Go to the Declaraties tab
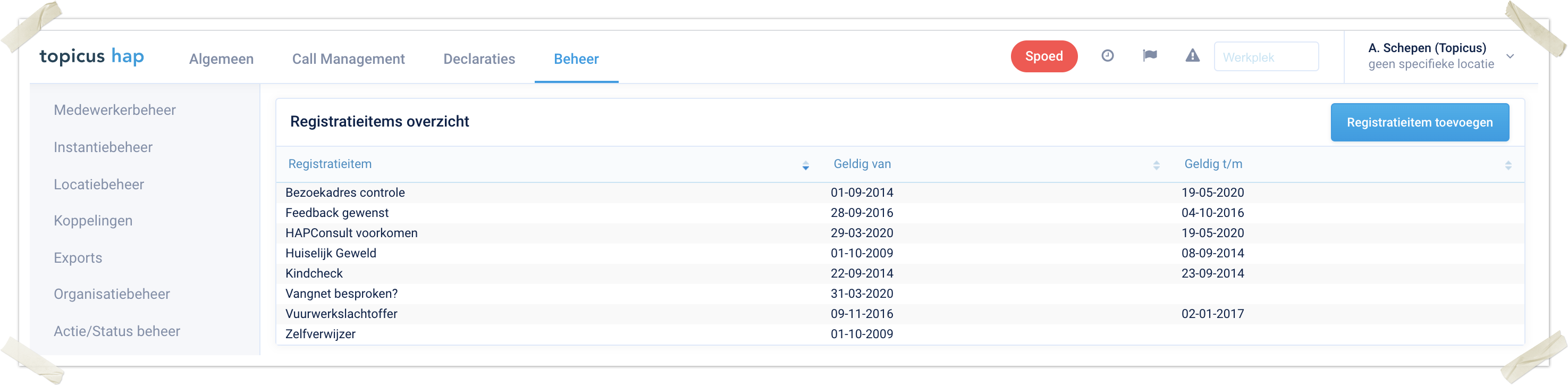 pyautogui.click(x=478, y=59)
